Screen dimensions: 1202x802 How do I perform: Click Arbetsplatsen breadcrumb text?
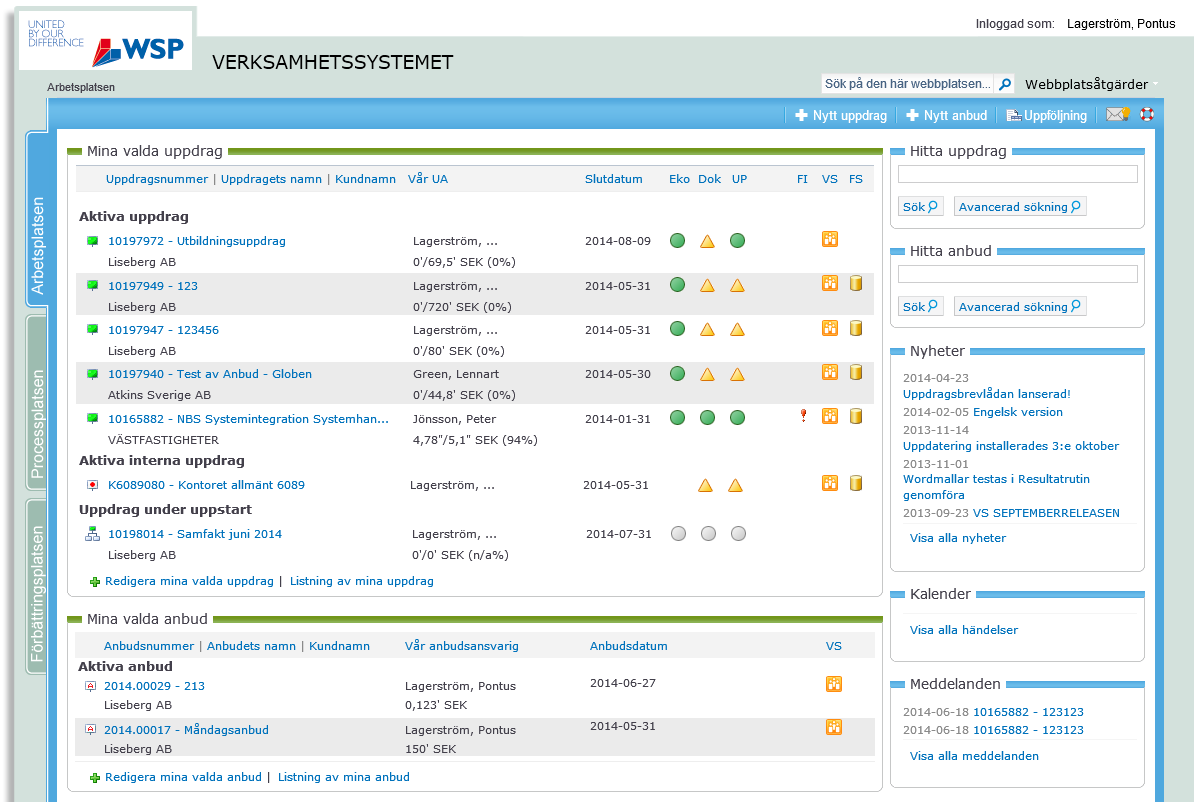click(81, 87)
